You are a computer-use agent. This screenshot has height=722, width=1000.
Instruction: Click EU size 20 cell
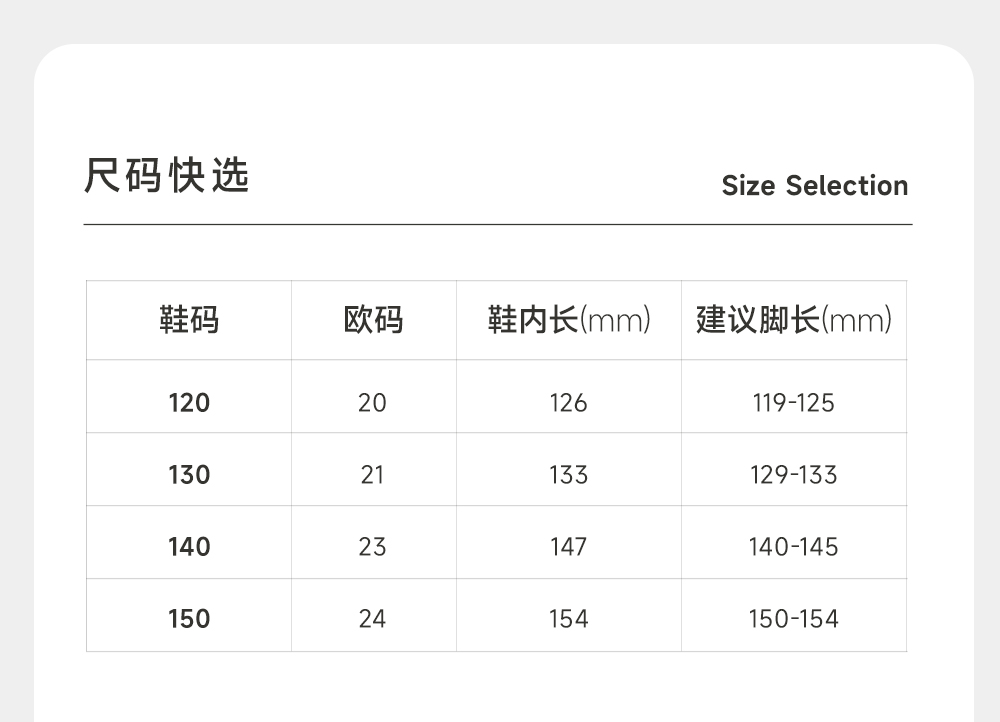tap(372, 403)
